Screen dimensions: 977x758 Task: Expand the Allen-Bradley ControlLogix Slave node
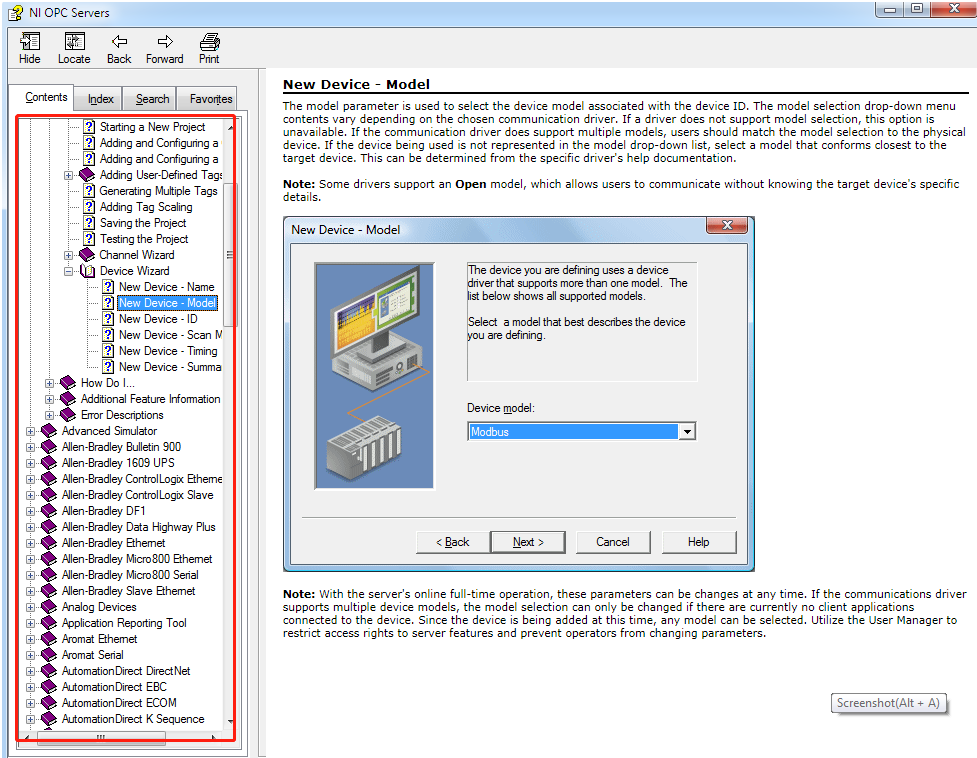click(30, 496)
